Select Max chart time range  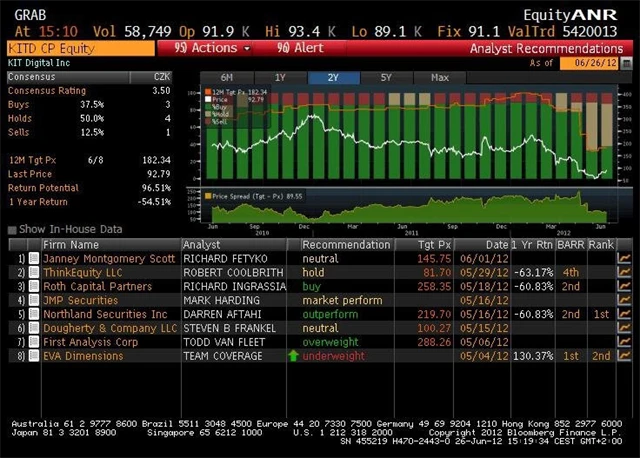click(439, 77)
